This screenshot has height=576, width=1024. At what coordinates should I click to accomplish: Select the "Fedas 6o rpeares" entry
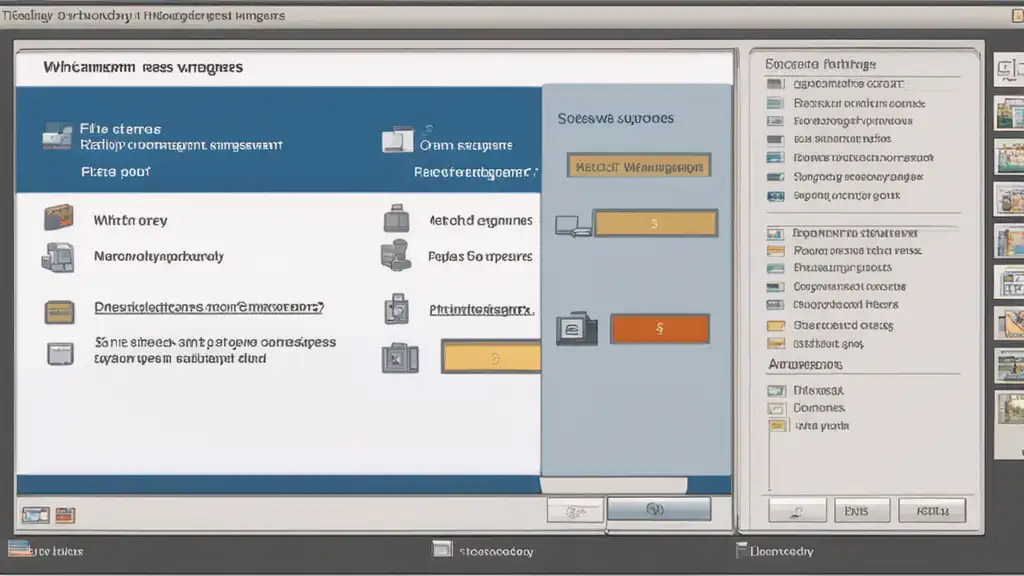tap(480, 256)
